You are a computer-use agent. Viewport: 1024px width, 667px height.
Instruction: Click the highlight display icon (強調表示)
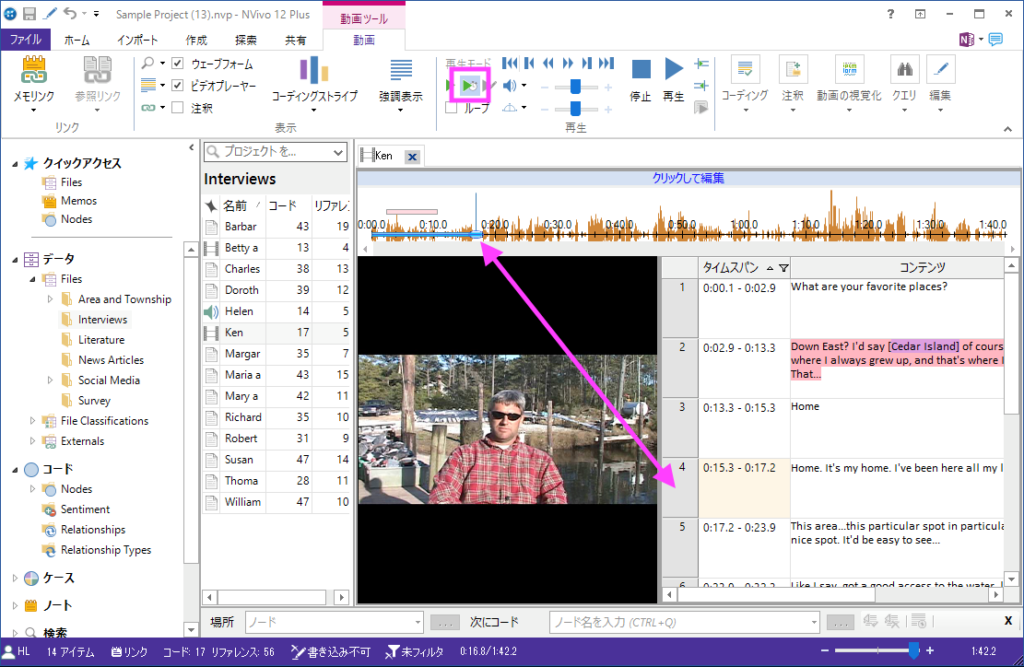pyautogui.click(x=401, y=72)
